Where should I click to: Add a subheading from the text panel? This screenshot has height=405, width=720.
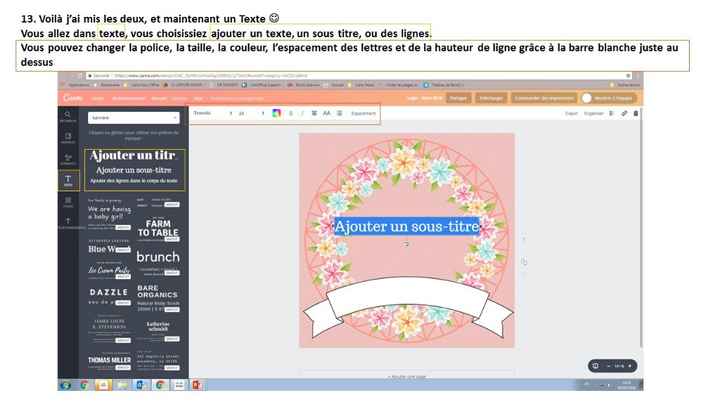134,170
